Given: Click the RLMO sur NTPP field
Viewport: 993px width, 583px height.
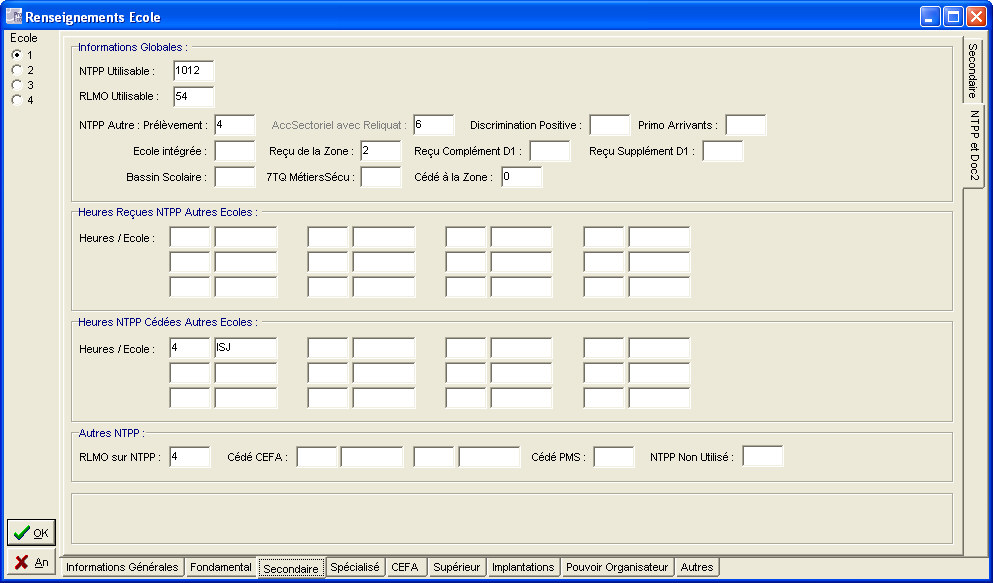Looking at the screenshot, I should [190, 457].
